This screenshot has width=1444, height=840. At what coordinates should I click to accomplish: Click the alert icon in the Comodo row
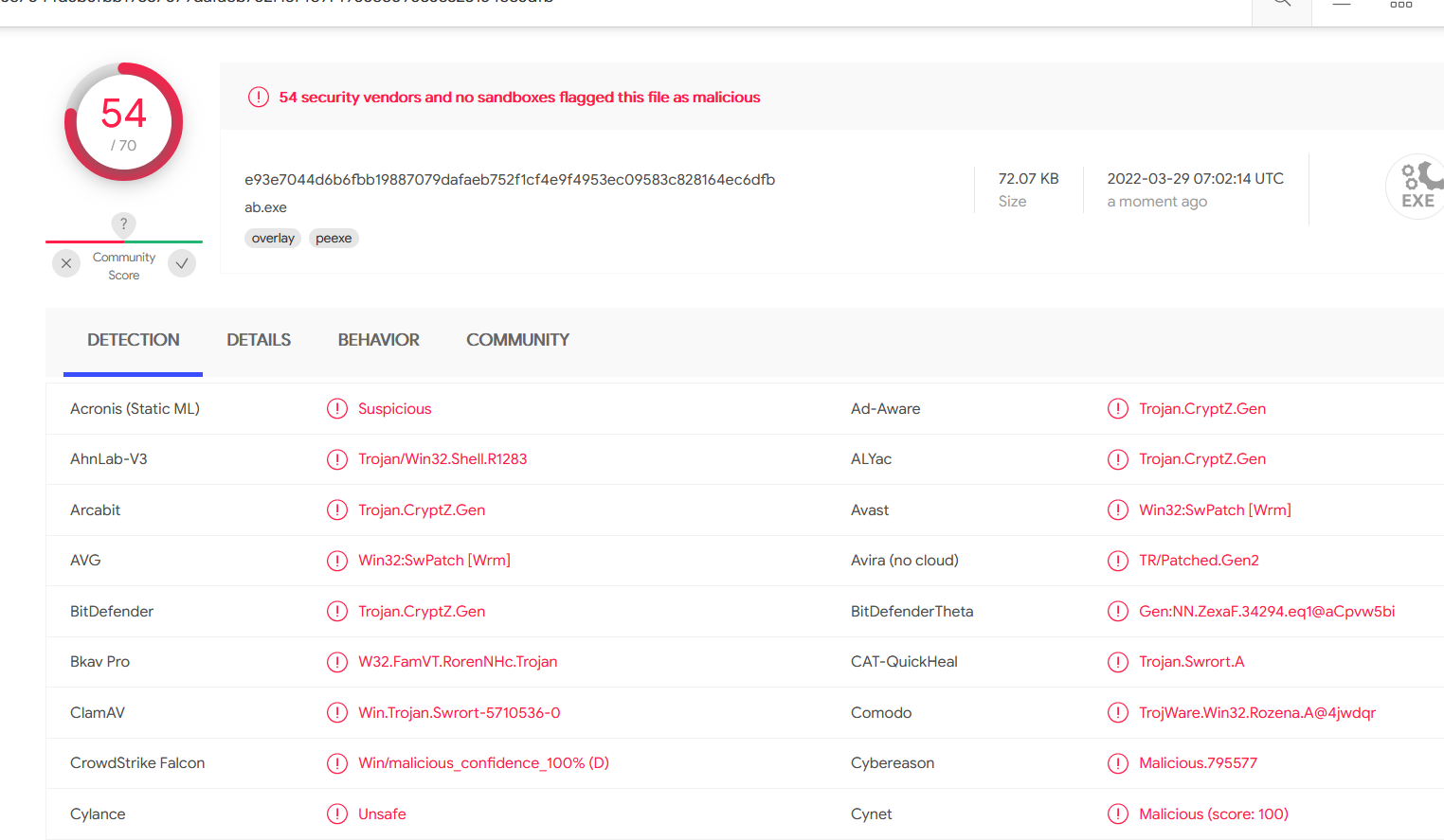1118,712
